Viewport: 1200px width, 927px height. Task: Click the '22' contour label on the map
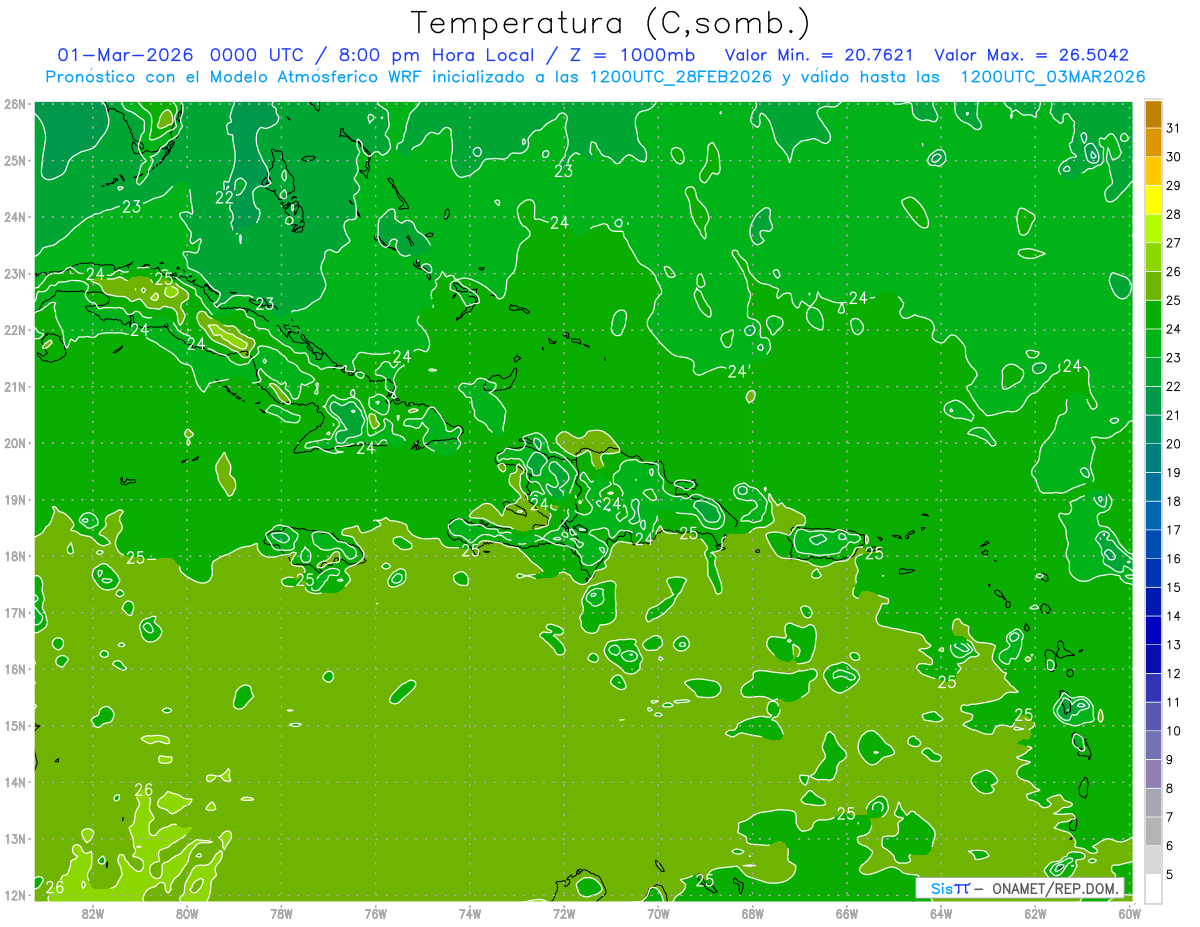pyautogui.click(x=225, y=198)
